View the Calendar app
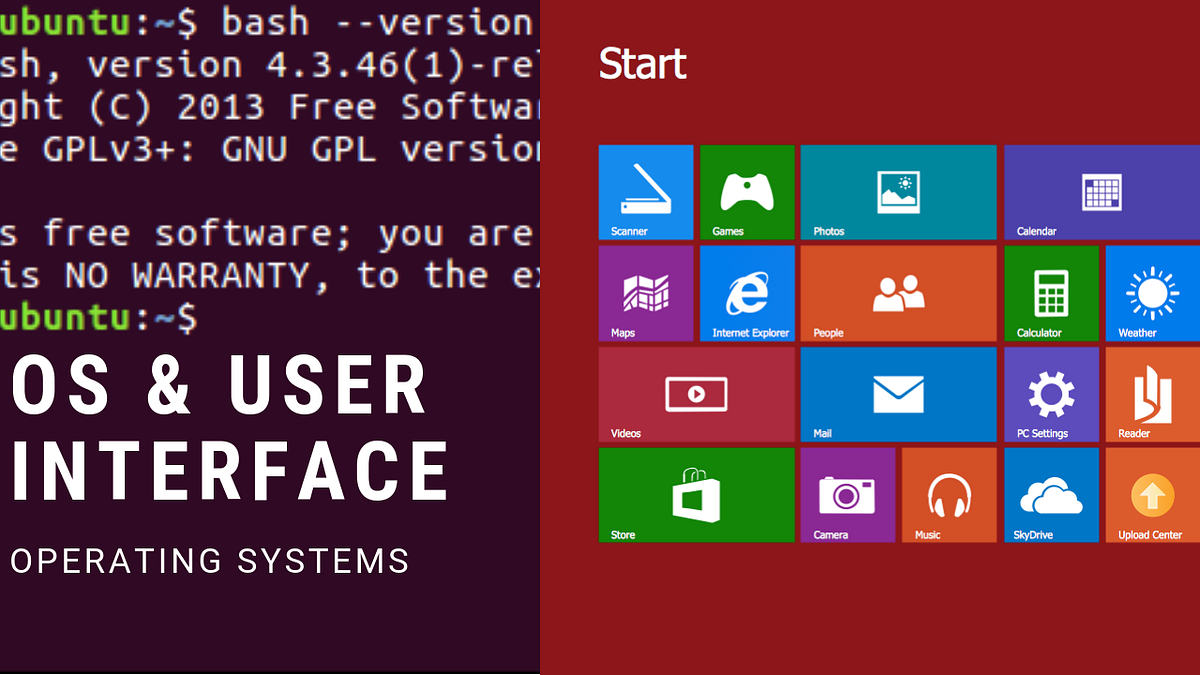 click(1100, 192)
